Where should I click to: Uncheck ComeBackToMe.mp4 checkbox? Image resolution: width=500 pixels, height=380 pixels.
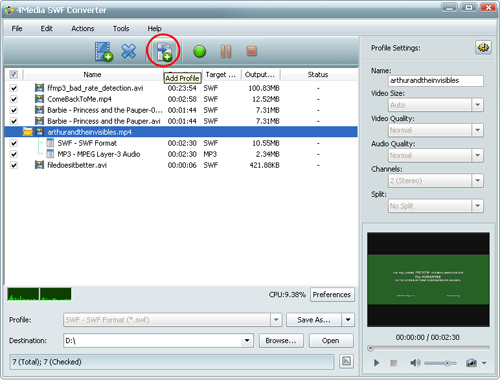(14, 99)
